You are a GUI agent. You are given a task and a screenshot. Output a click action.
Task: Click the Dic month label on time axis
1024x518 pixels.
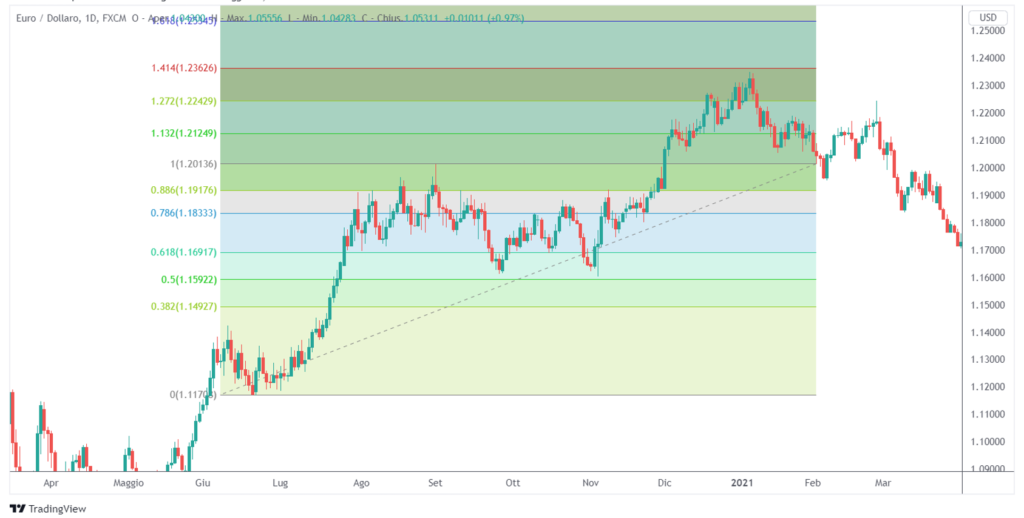pos(665,483)
